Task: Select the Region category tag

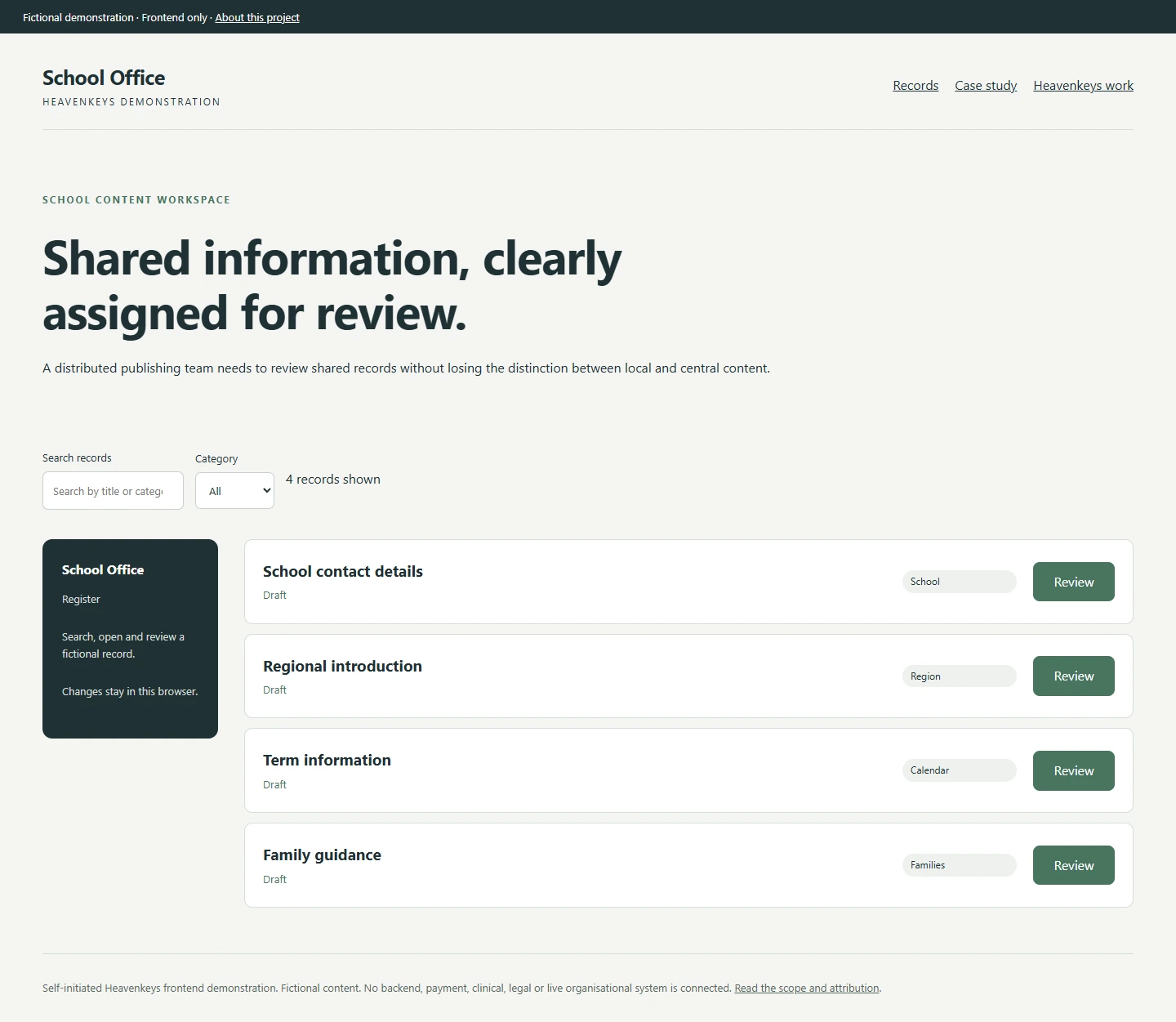Action: tap(959, 676)
